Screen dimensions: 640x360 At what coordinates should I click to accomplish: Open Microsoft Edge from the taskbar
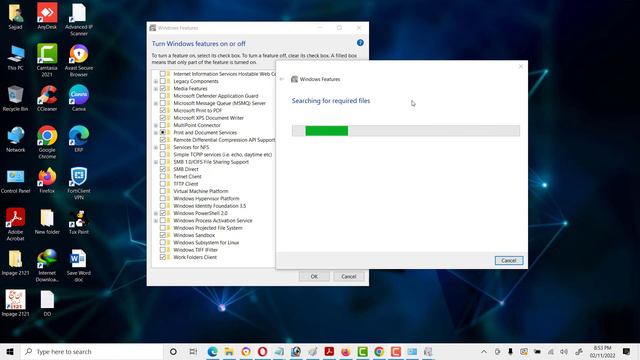pyautogui.click(x=212, y=351)
